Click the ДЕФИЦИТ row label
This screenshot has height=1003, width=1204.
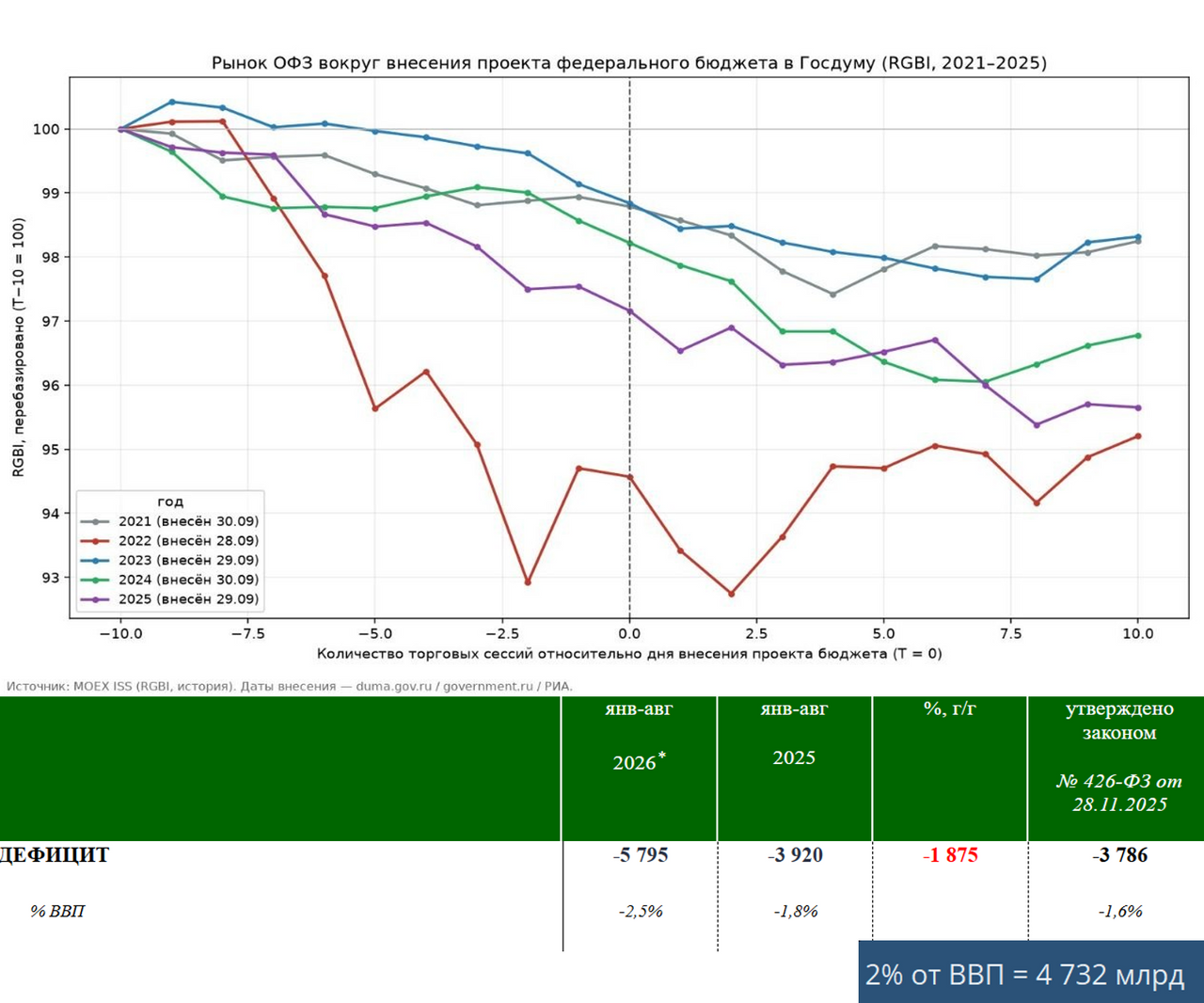(x=55, y=855)
